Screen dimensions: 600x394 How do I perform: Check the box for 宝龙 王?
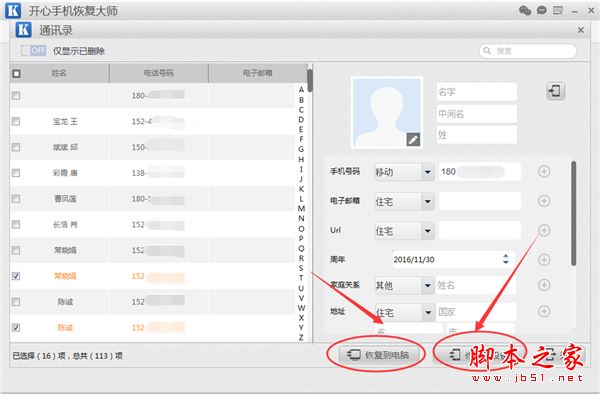(16, 122)
